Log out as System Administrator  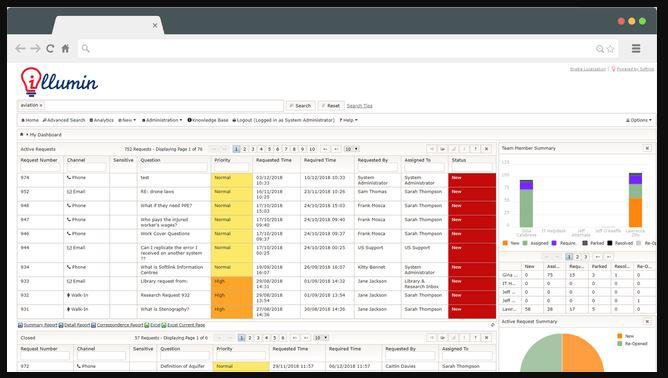coord(283,120)
